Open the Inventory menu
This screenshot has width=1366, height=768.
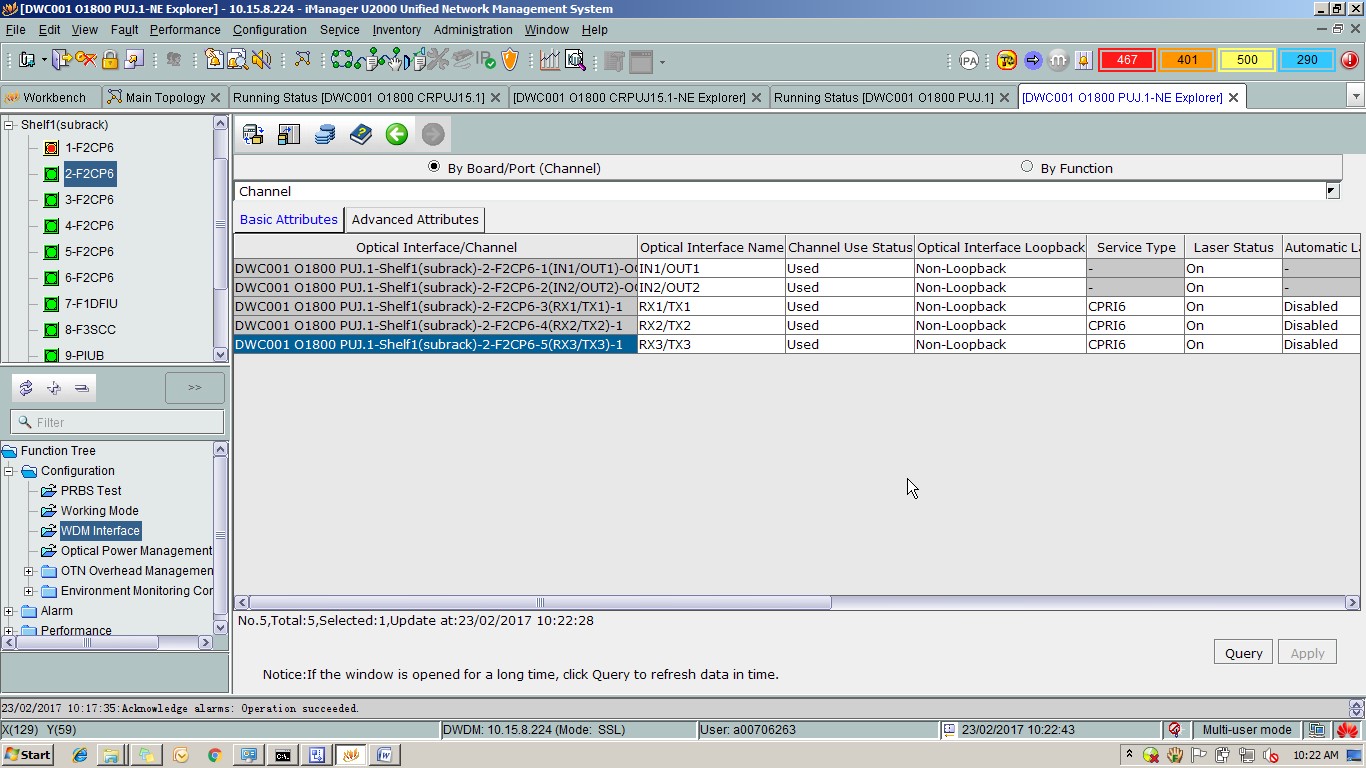point(397,30)
